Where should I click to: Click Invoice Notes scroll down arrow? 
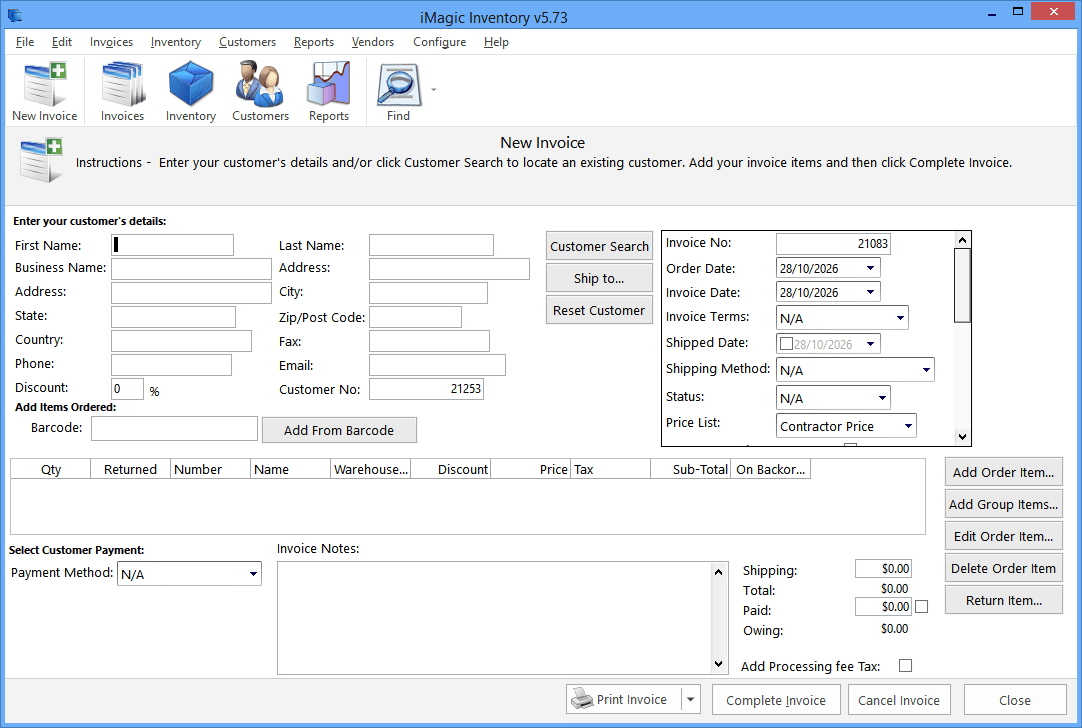coord(718,664)
